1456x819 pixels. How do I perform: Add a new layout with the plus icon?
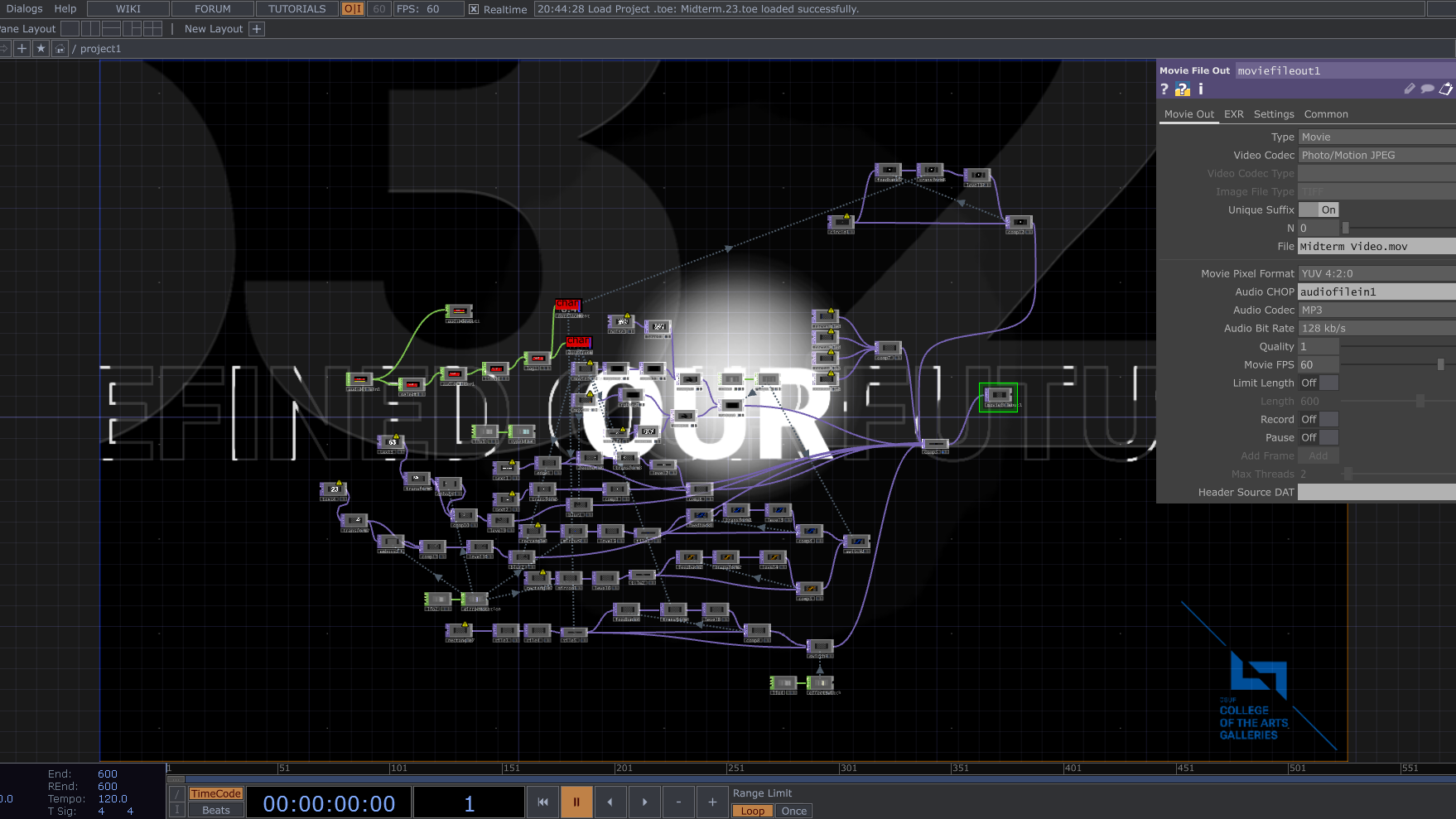click(x=257, y=29)
